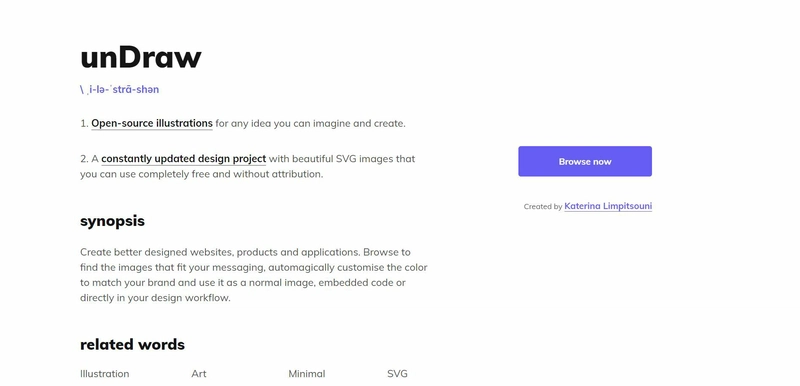The width and height of the screenshot is (800, 386).
Task: Click the line 'directly in your design workflow'
Action: (155, 298)
